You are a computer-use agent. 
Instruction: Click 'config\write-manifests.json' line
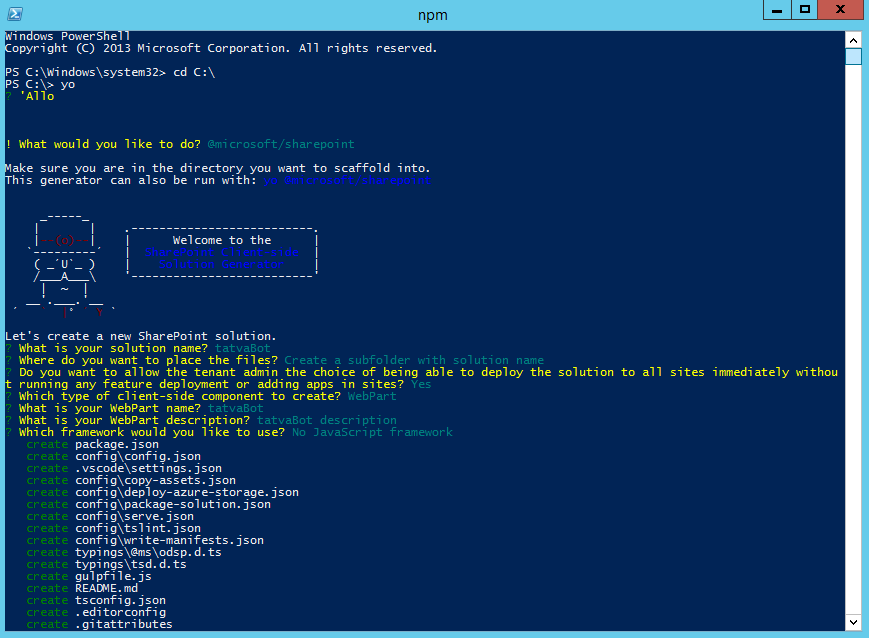[170, 540]
